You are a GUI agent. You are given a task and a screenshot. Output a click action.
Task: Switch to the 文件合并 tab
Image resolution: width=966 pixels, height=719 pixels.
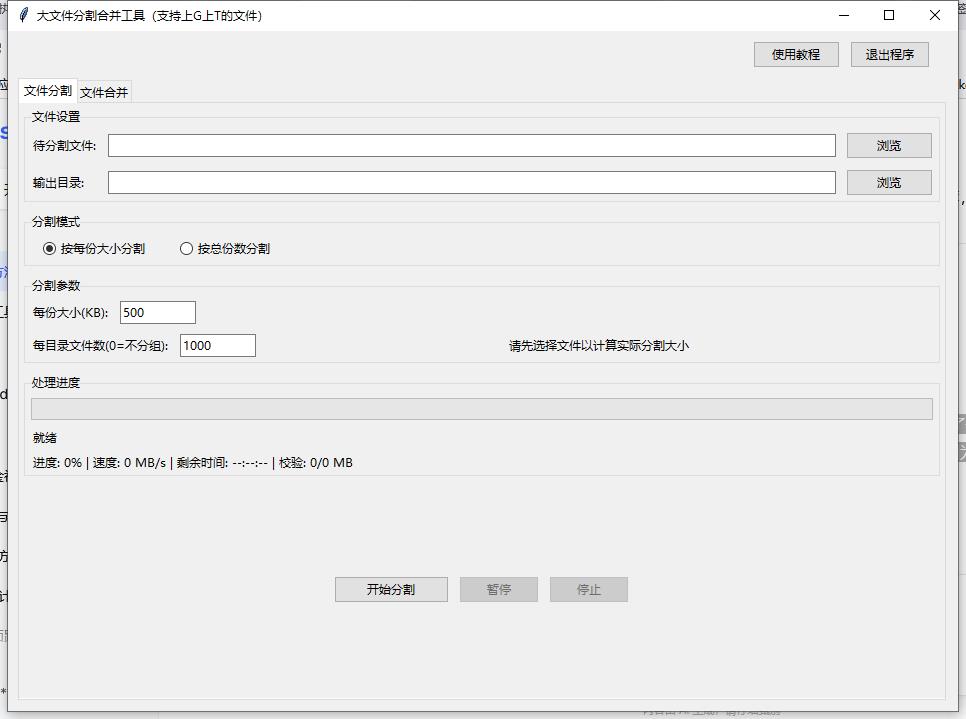click(x=103, y=91)
